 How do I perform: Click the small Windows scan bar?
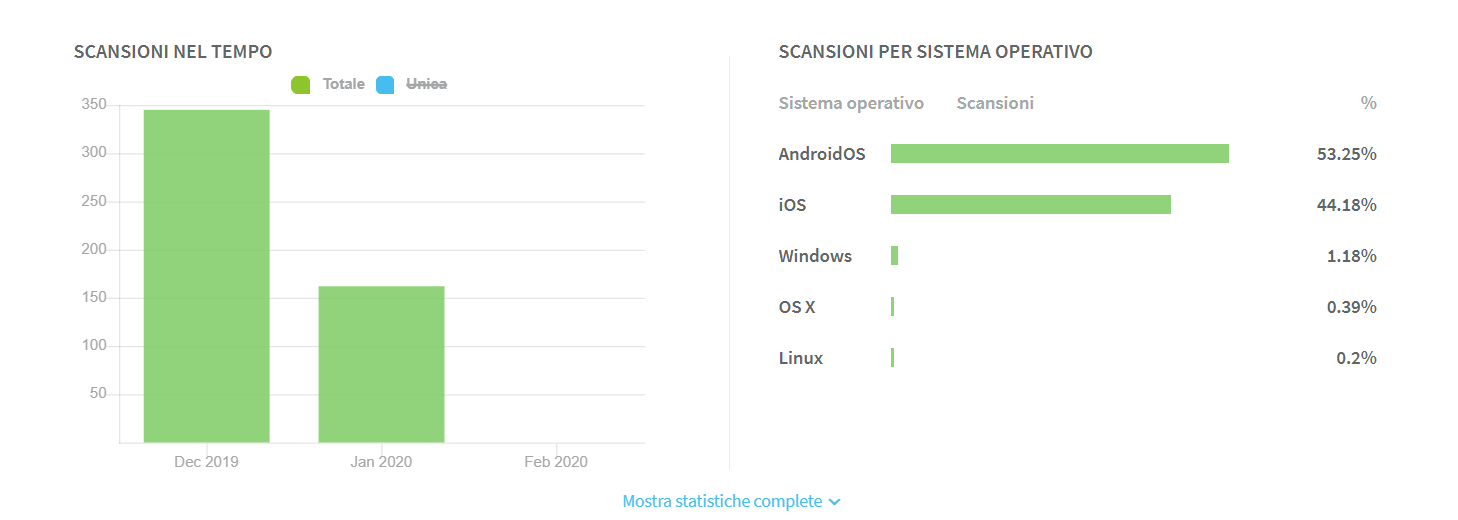coord(895,256)
